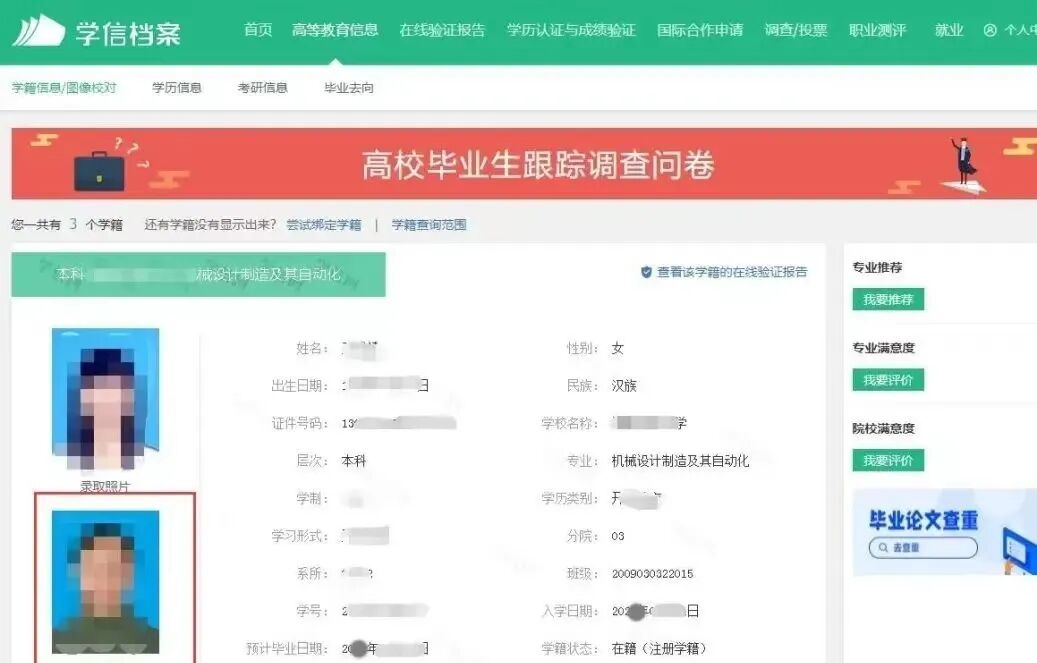Click 我要推荐 button

[888, 300]
